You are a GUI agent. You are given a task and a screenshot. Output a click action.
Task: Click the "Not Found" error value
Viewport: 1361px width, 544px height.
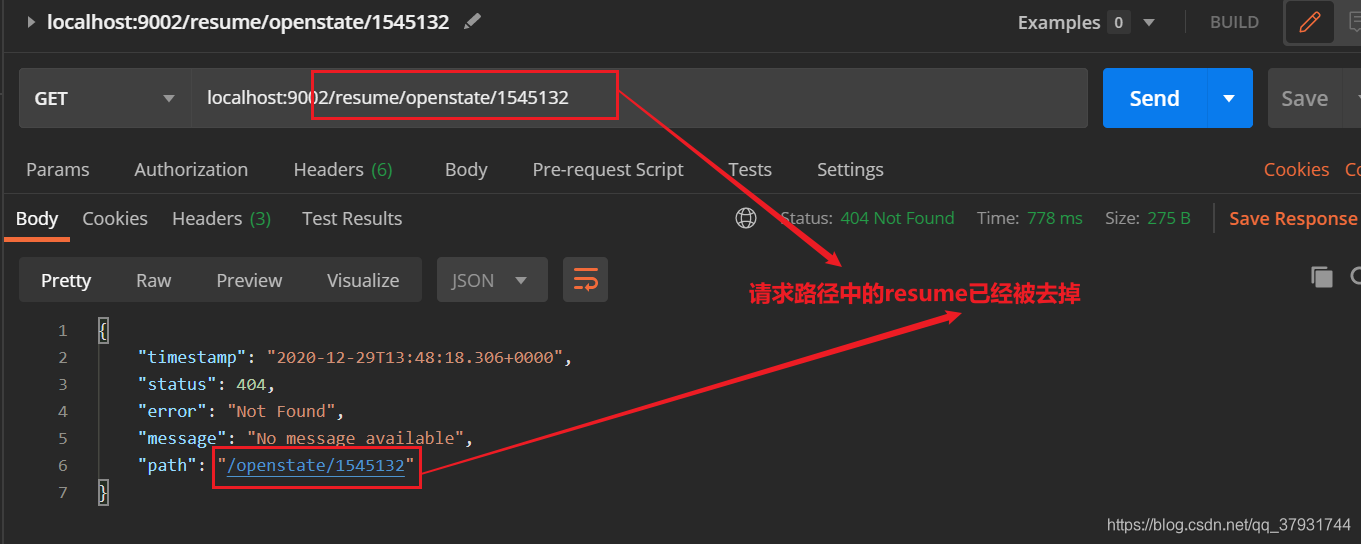click(284, 411)
